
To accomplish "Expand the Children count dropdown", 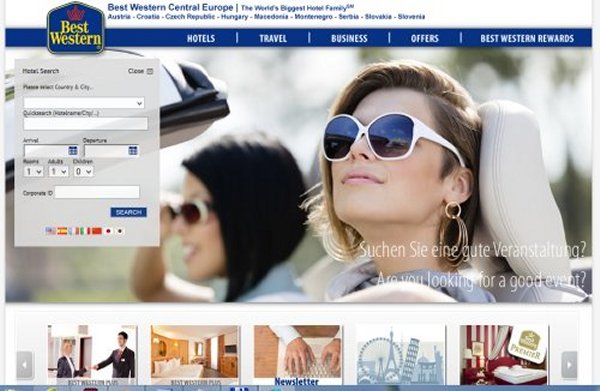I will [83, 171].
